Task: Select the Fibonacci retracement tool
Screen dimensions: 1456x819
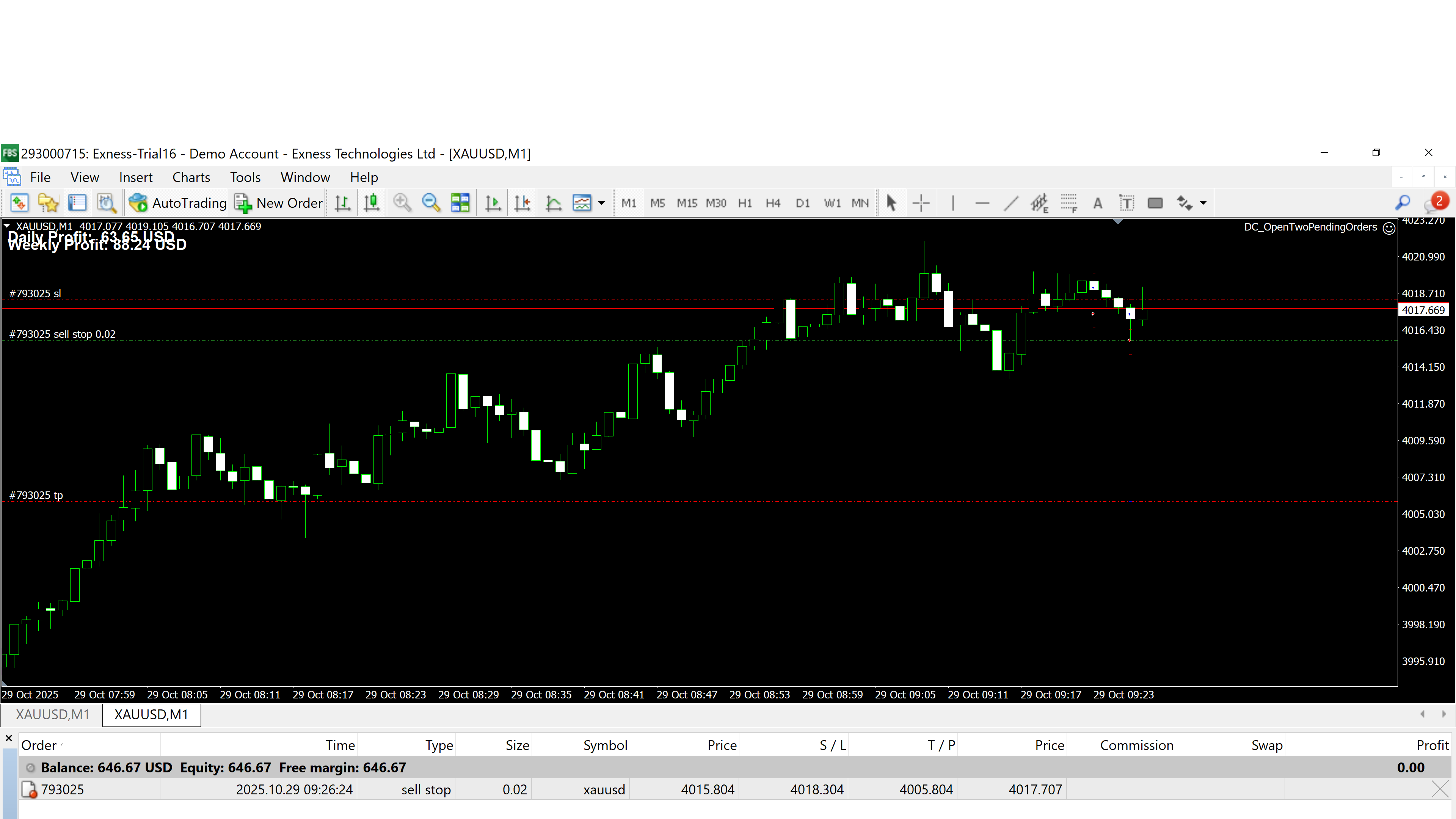Action: tap(1068, 203)
